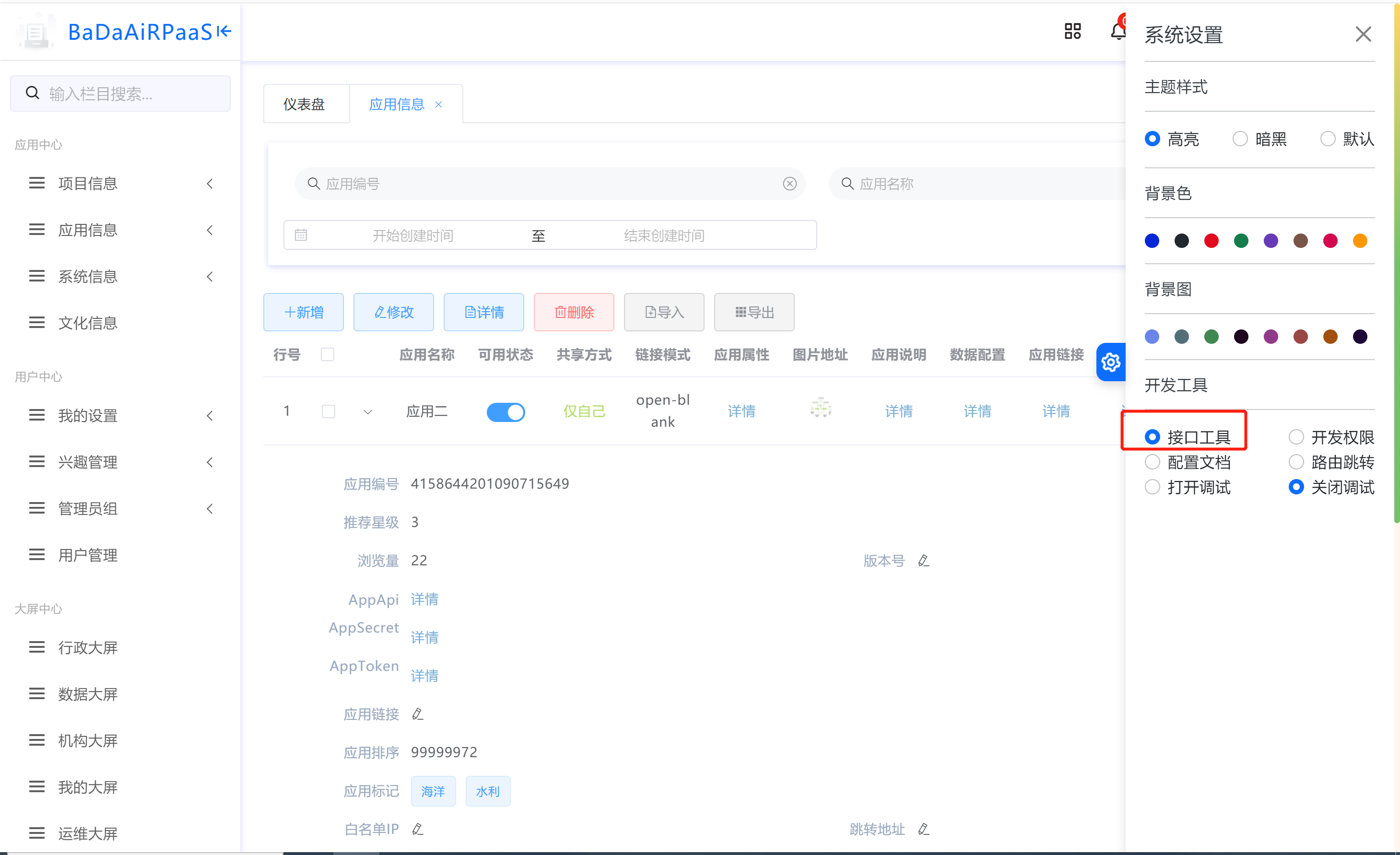Image resolution: width=1400 pixels, height=855 pixels.
Task: Switch to the 应用信息 tab
Action: tap(397, 105)
